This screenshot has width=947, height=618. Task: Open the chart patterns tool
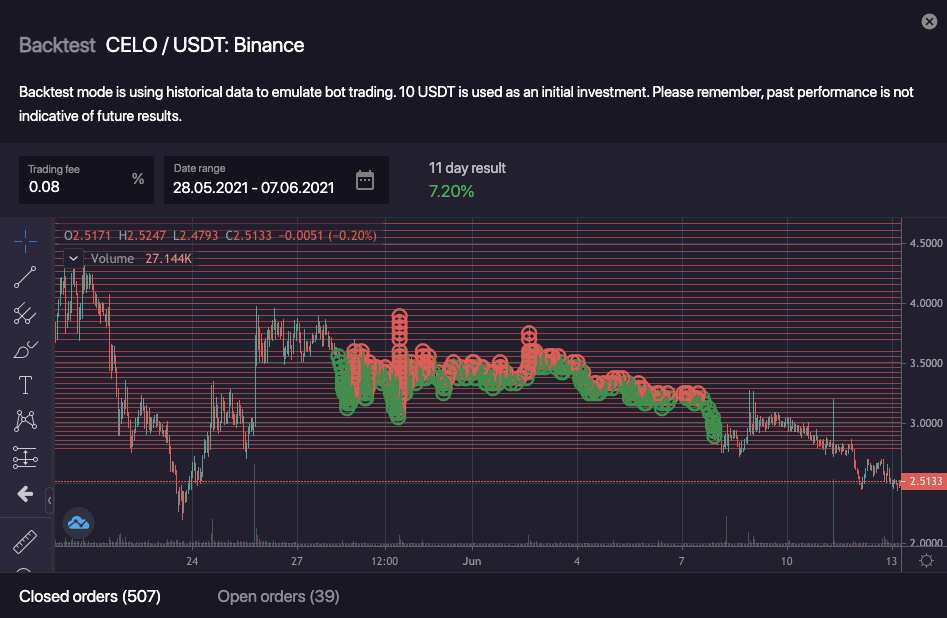pos(25,421)
